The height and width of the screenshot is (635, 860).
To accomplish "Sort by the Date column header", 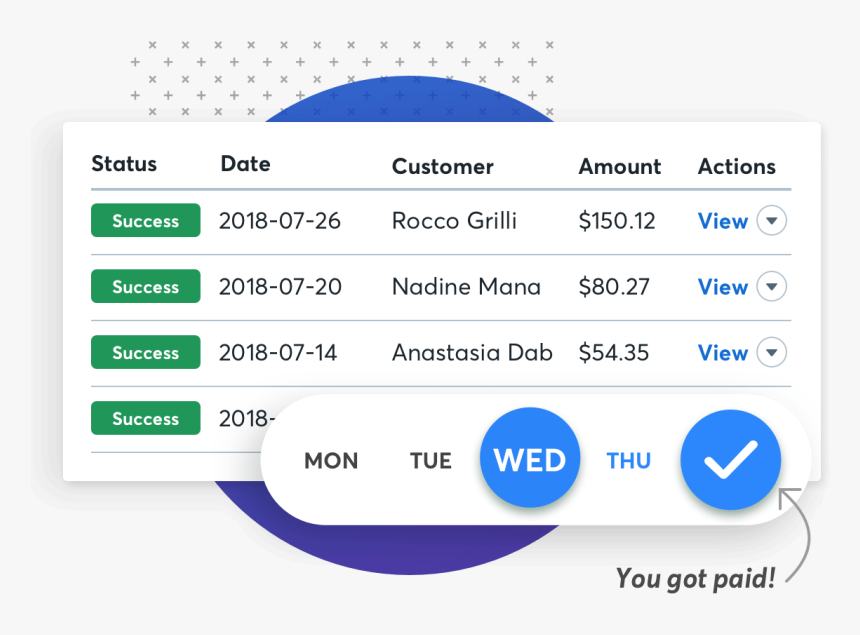I will click(245, 163).
